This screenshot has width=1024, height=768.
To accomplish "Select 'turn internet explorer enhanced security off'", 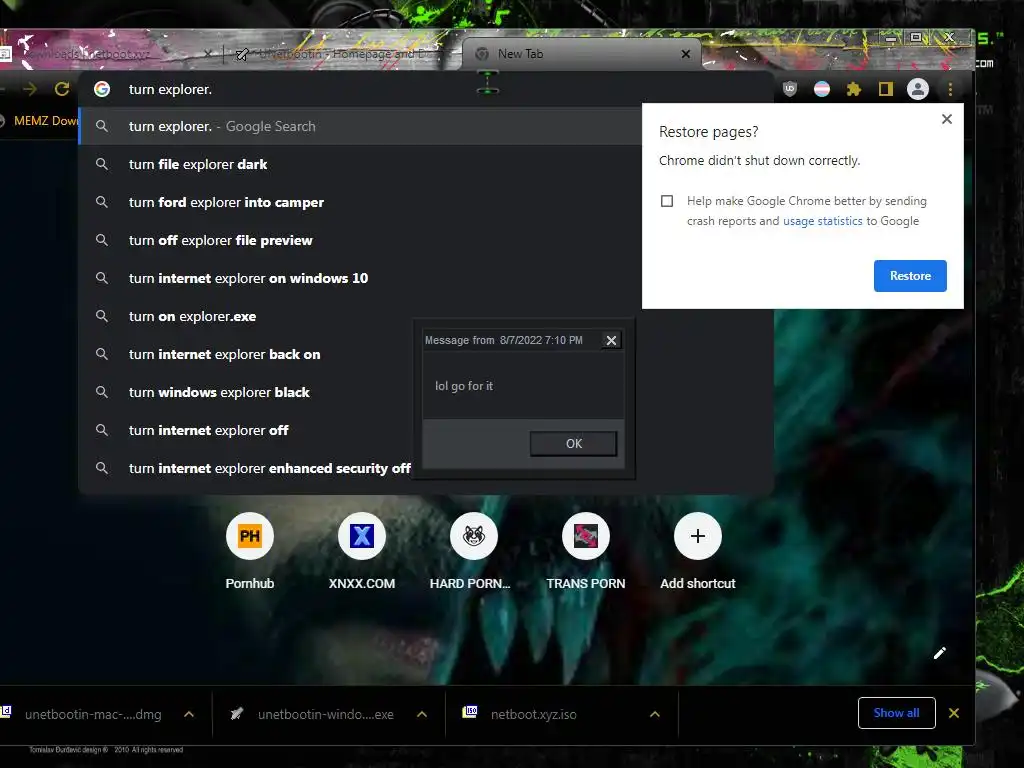I will click(246, 468).
